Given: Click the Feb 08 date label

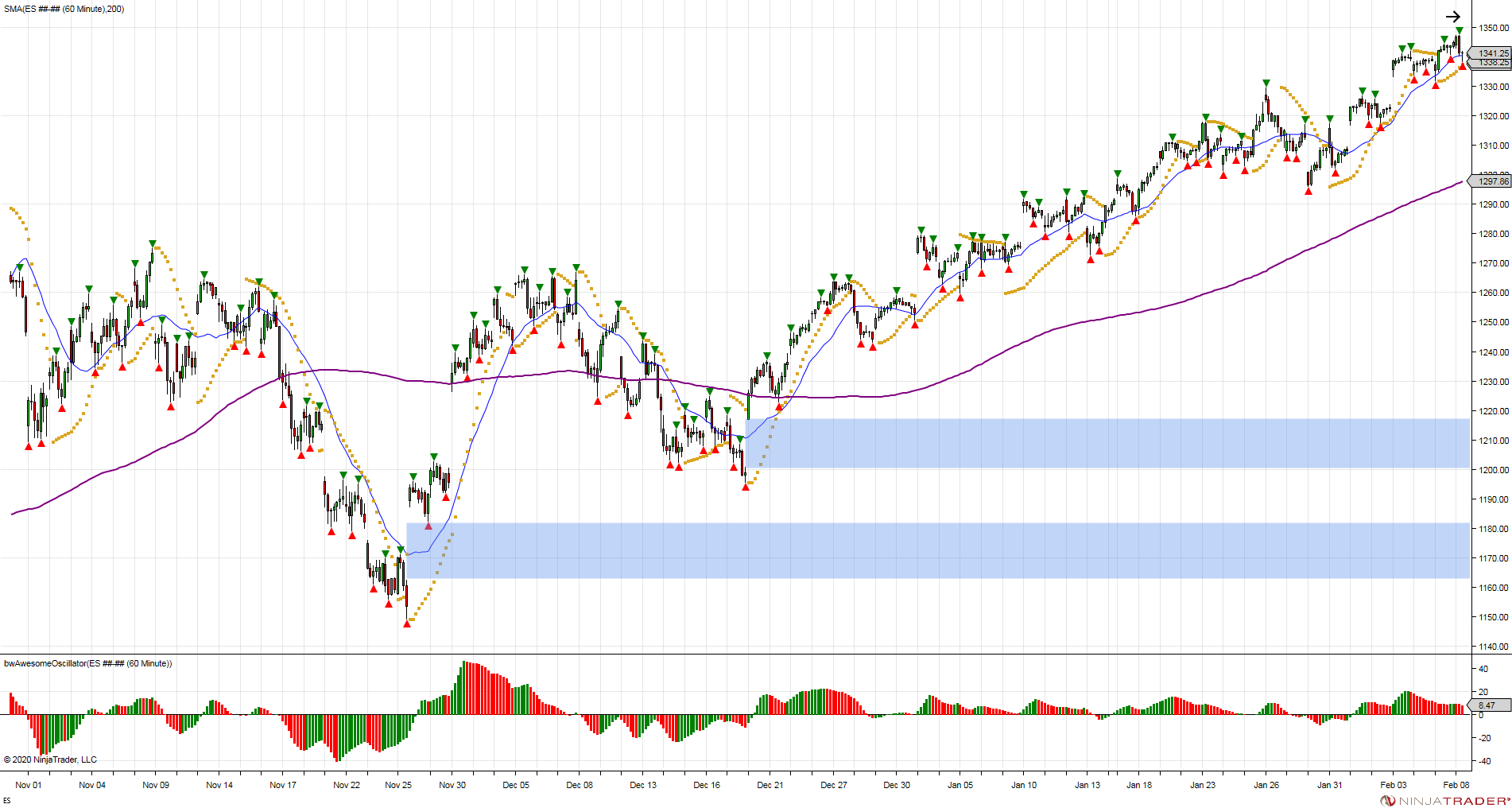Looking at the screenshot, I should (x=1456, y=785).
